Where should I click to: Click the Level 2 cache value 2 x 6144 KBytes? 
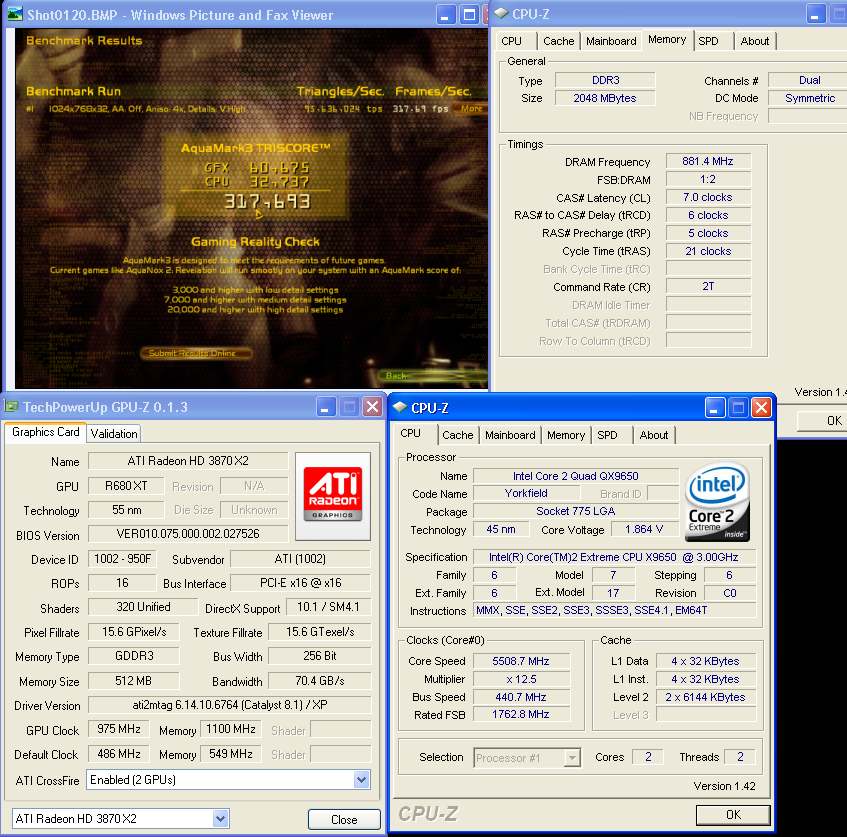coord(705,697)
